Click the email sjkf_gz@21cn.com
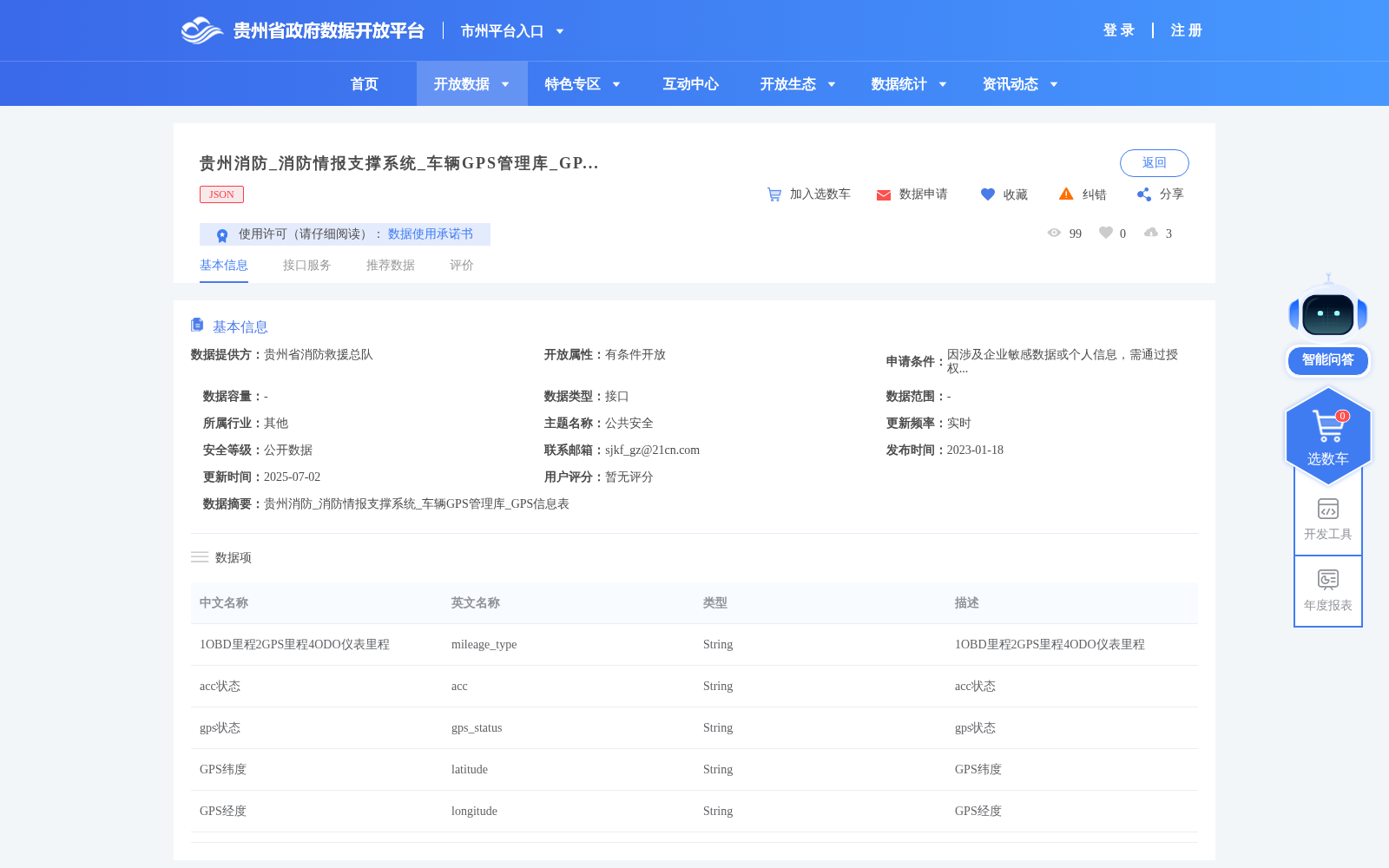1389x868 pixels. (x=652, y=450)
